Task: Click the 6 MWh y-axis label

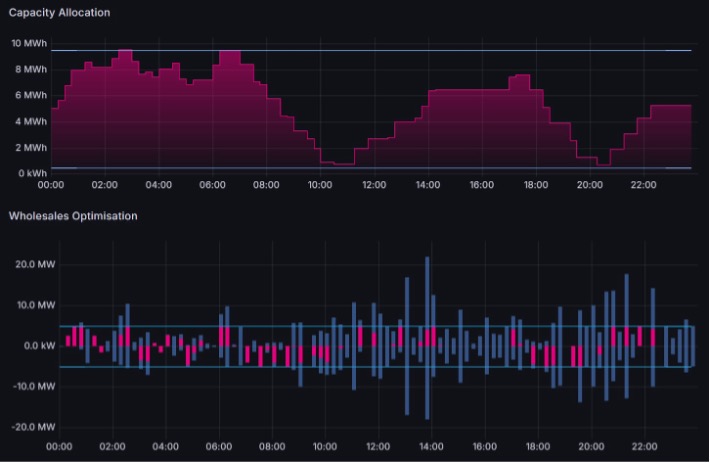Action: coord(29,95)
